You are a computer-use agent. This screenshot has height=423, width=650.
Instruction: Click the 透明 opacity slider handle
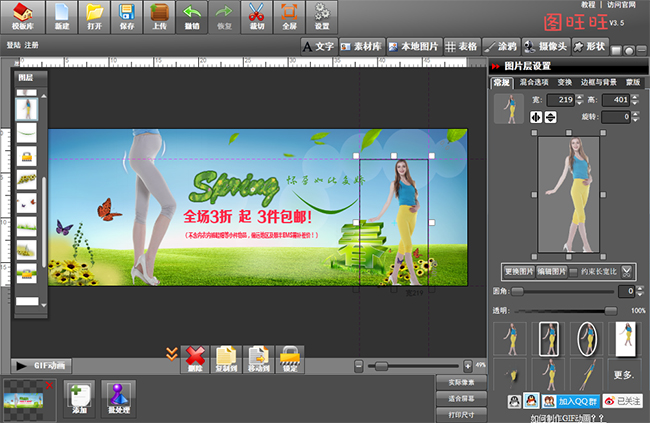[611, 311]
